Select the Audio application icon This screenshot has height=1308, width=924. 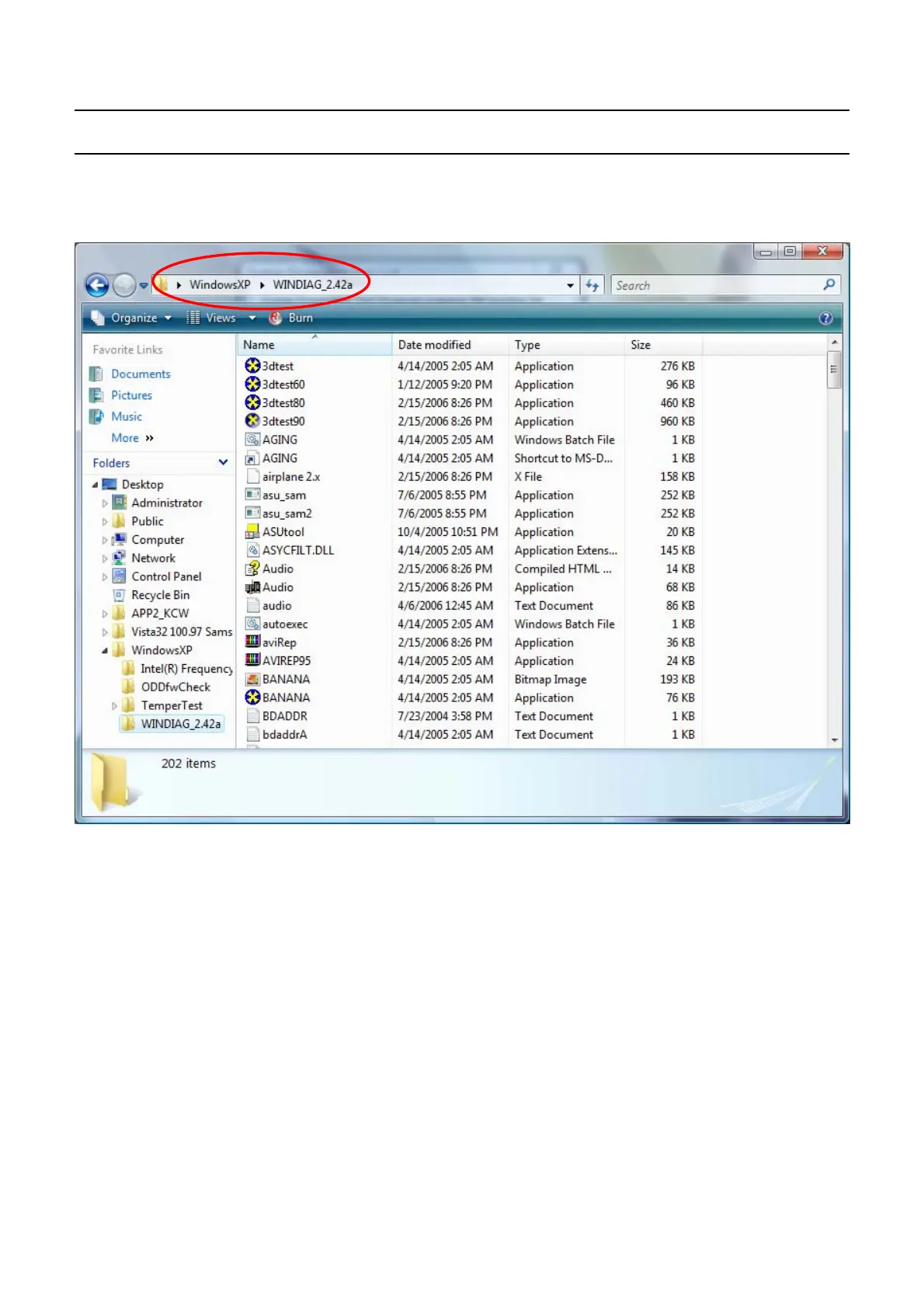[252, 587]
